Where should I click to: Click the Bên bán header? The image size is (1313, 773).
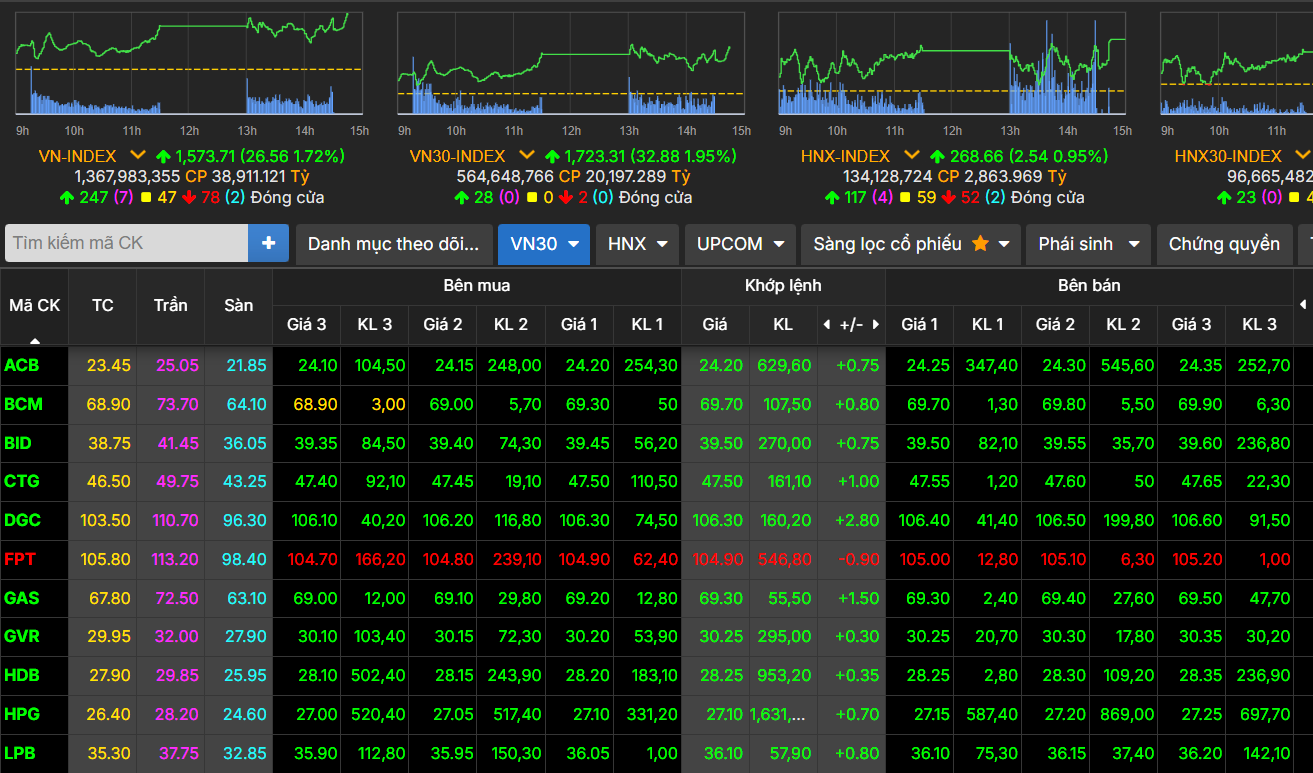pos(1089,286)
